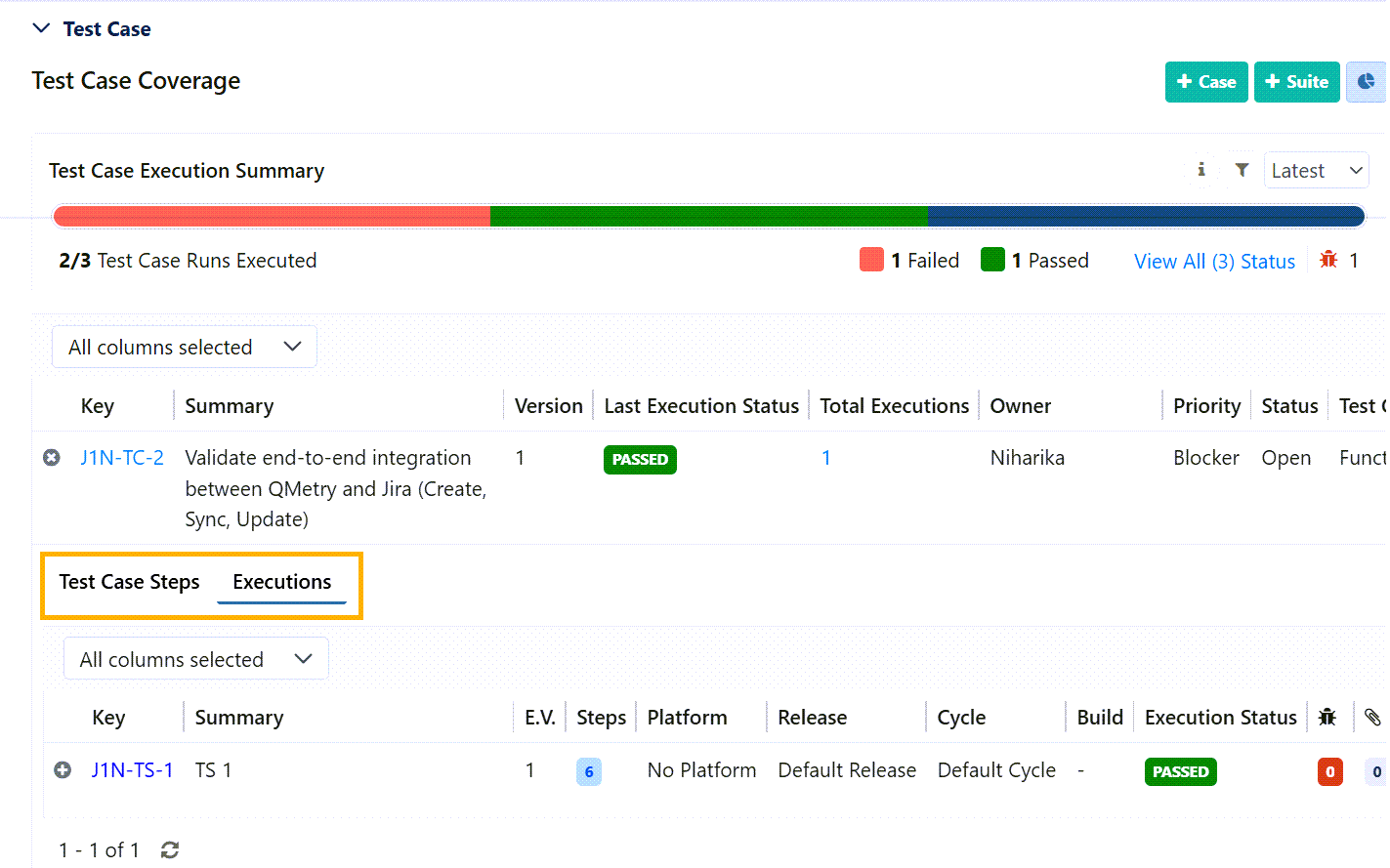Click the refresh icon next to pagination
The width and height of the screenshot is (1390, 868).
(170, 850)
